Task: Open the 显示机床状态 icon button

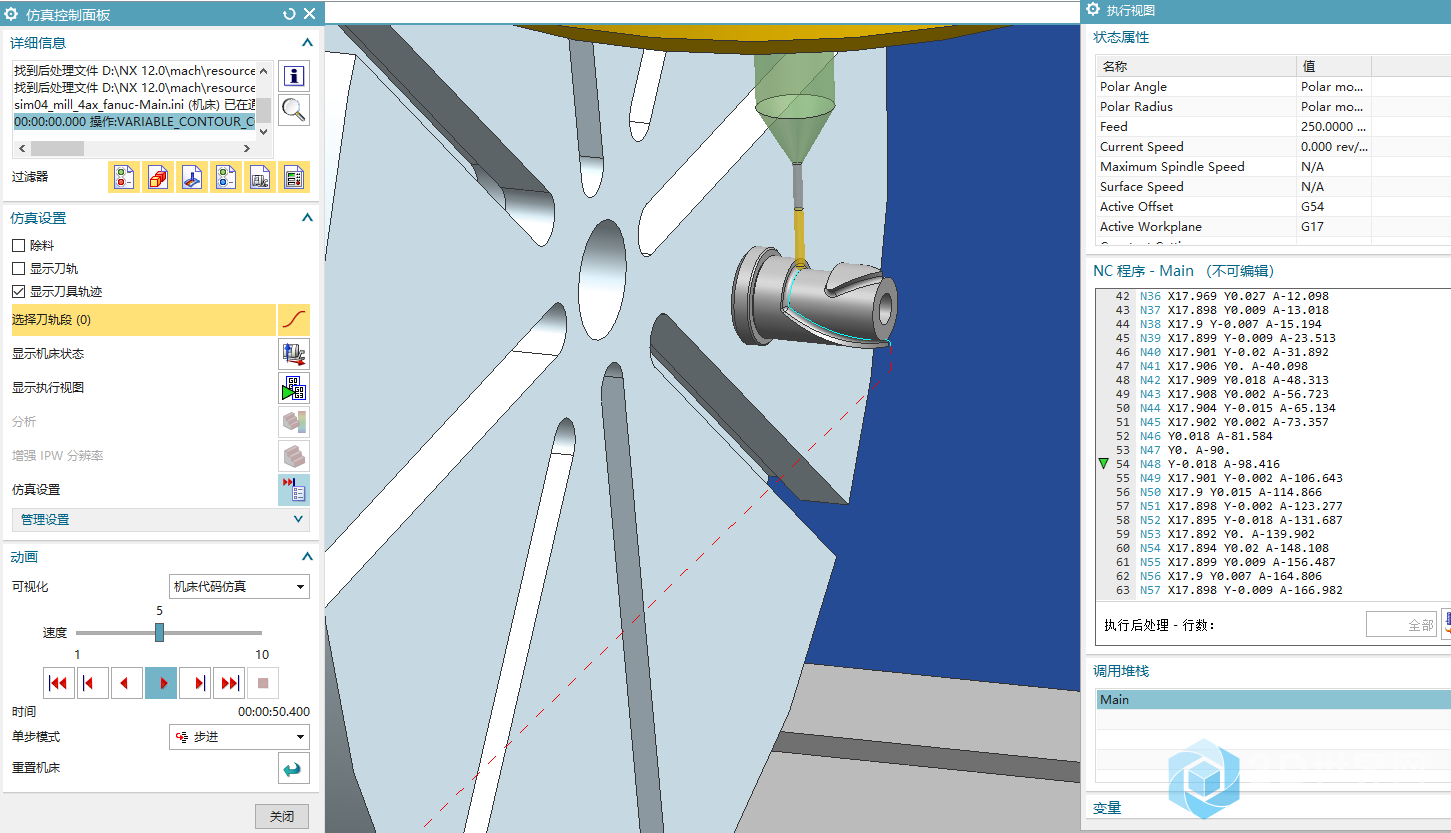Action: tap(294, 354)
